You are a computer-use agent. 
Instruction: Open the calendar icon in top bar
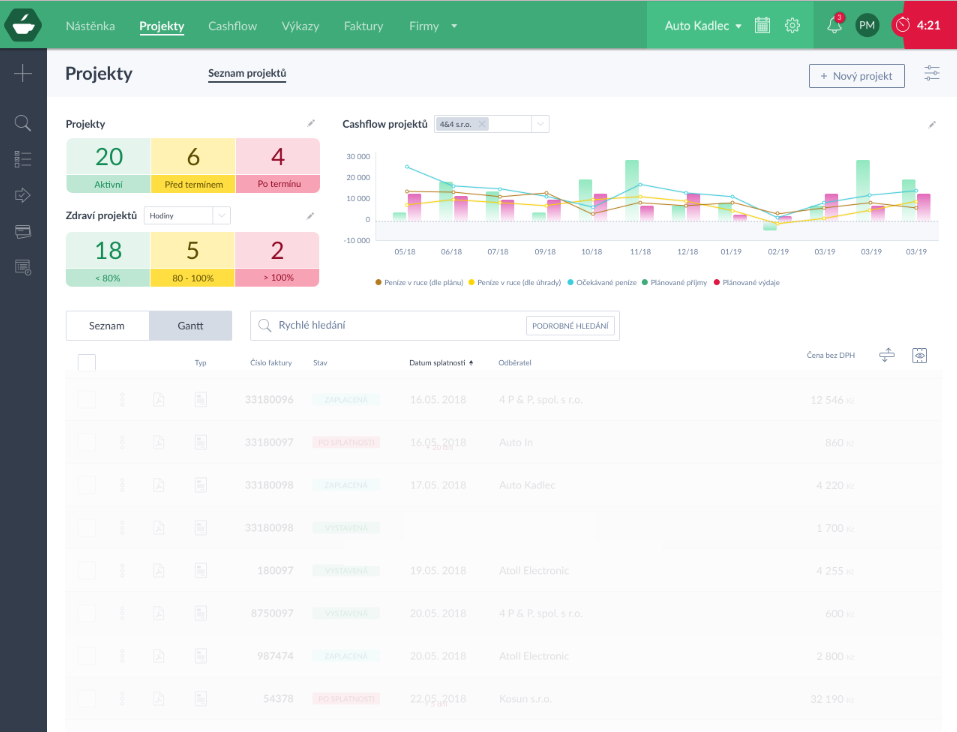762,26
